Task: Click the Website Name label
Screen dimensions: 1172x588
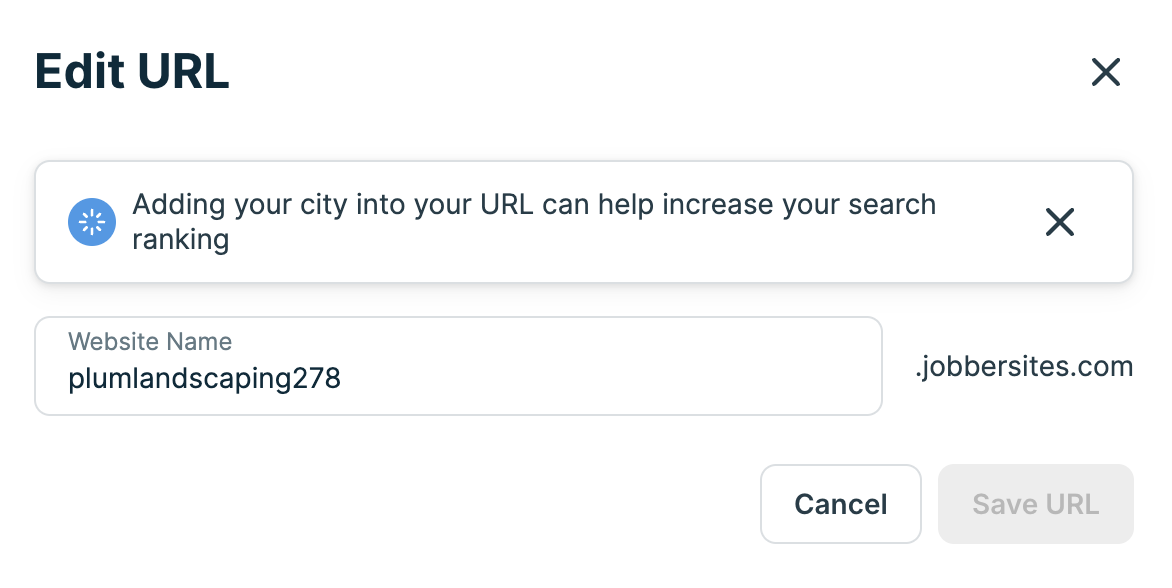Action: (x=150, y=341)
